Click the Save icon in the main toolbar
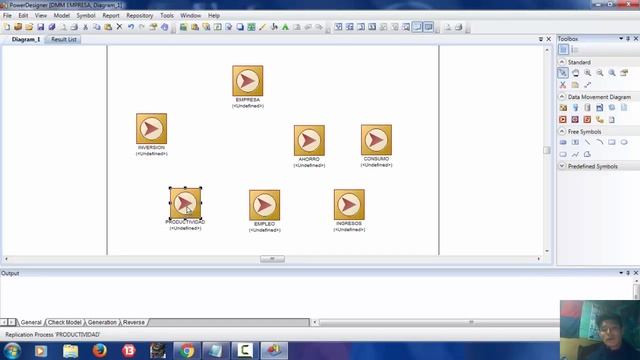This screenshot has width=640, height=360. (x=40, y=27)
